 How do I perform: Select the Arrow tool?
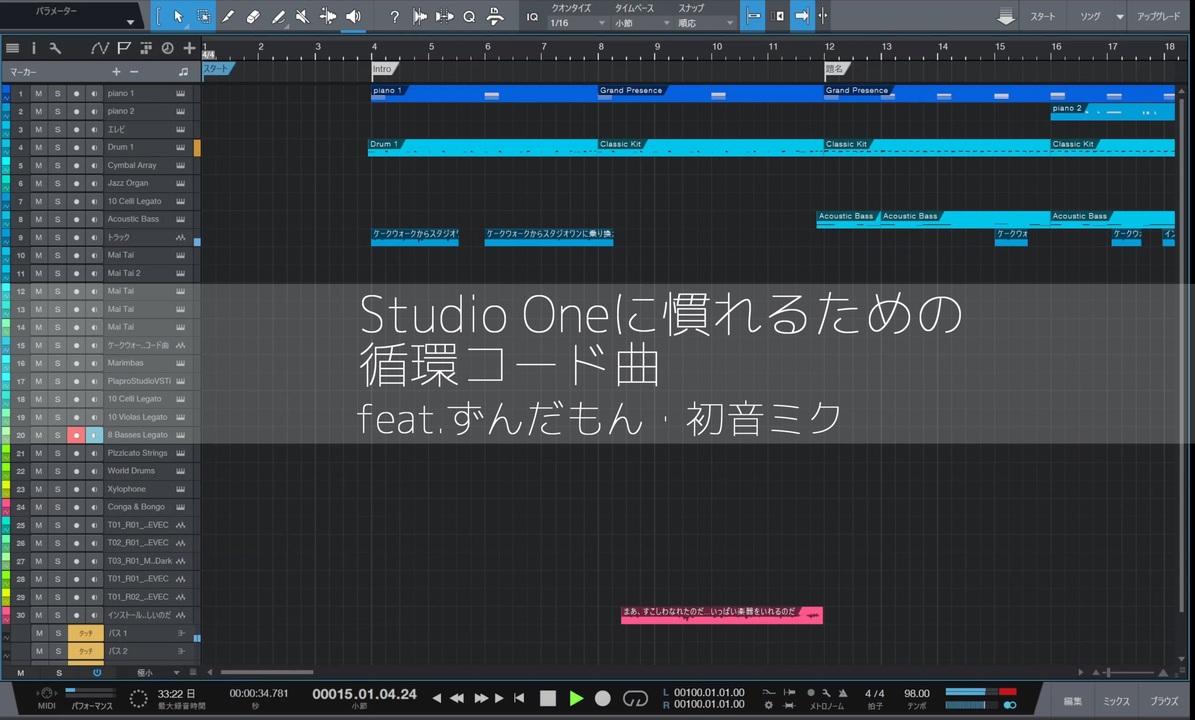click(x=178, y=16)
